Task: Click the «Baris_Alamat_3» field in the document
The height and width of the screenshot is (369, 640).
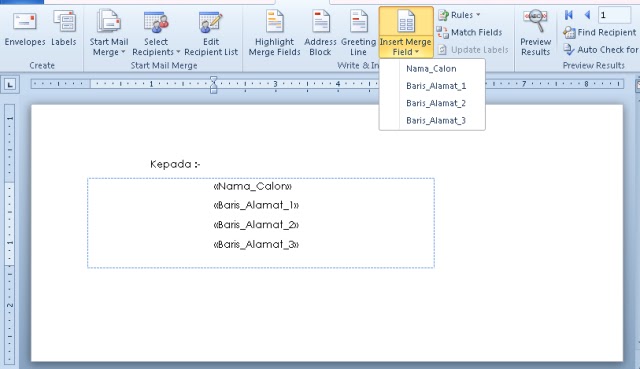Action: [x=256, y=245]
